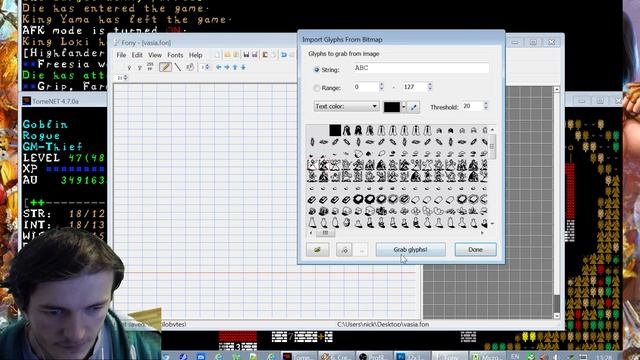Click the black Save floppy icon

[x=246, y=55]
